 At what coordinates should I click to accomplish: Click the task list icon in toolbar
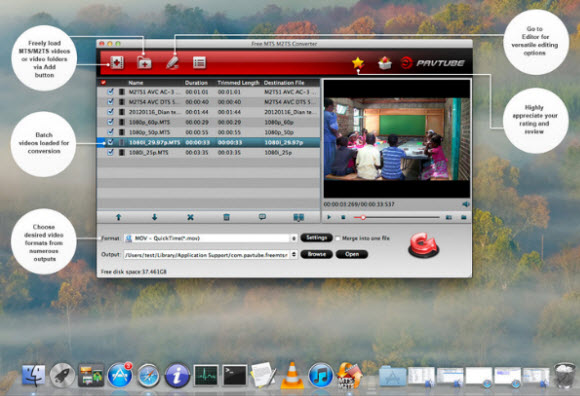(x=199, y=62)
